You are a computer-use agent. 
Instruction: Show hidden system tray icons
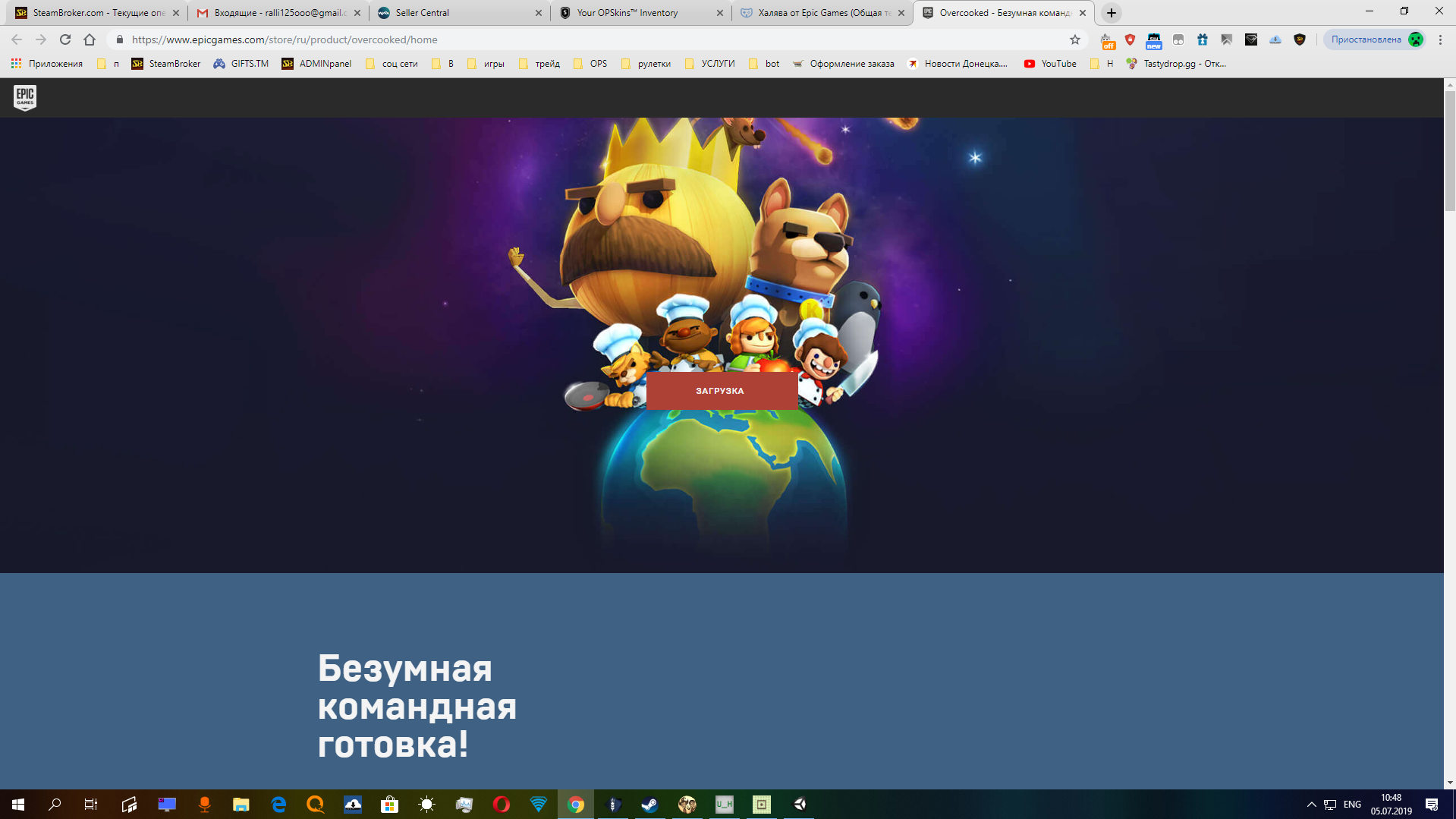[1311, 804]
